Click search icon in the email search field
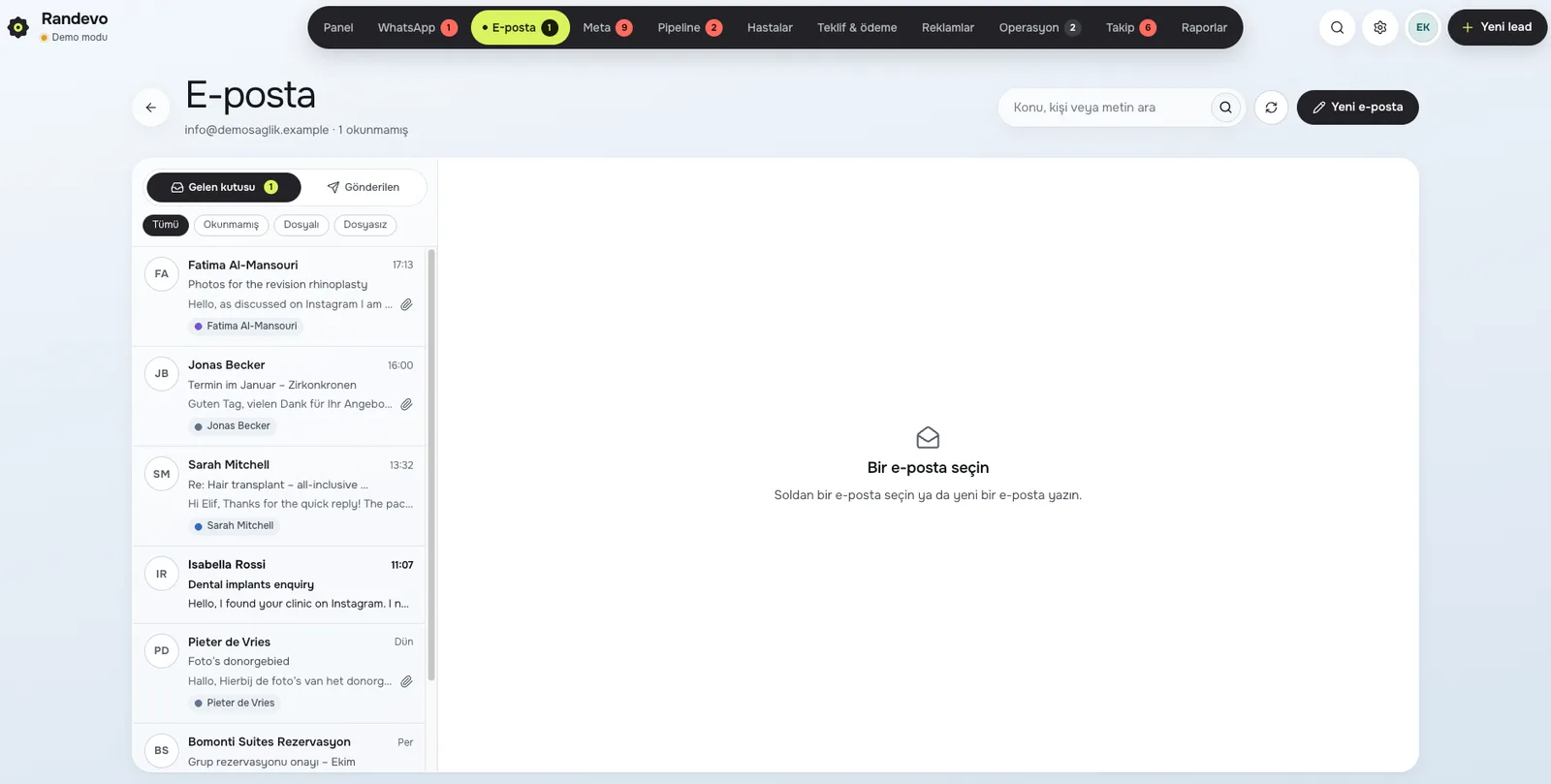Image resolution: width=1551 pixels, height=784 pixels. click(x=1225, y=108)
